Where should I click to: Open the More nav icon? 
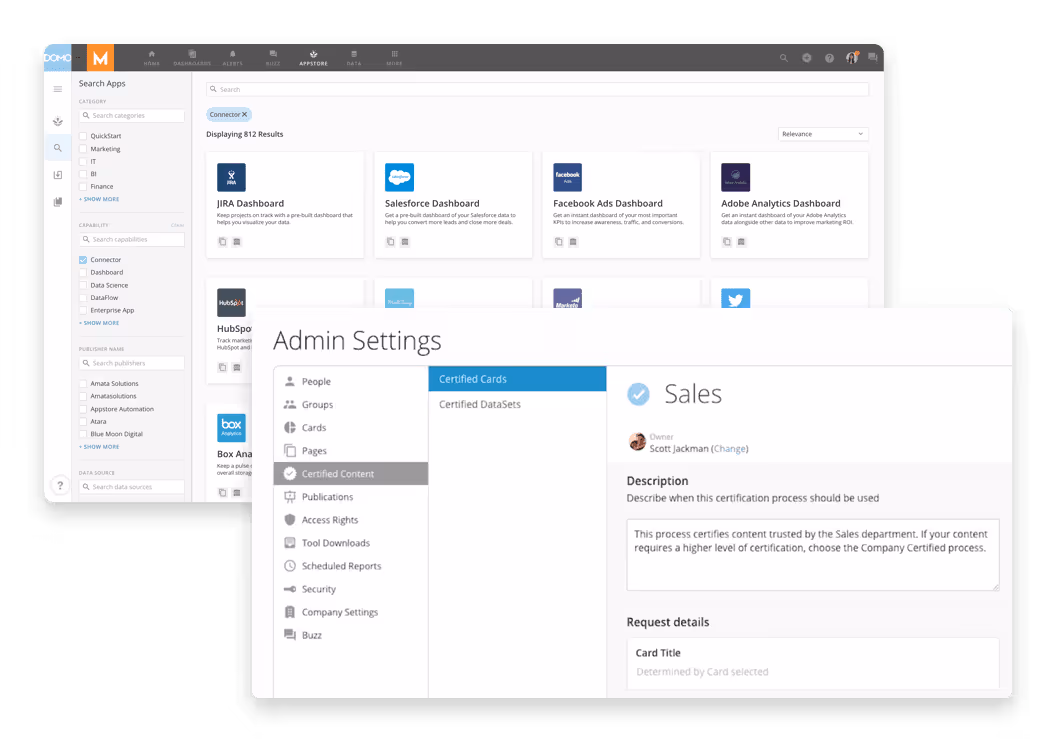[x=394, y=58]
